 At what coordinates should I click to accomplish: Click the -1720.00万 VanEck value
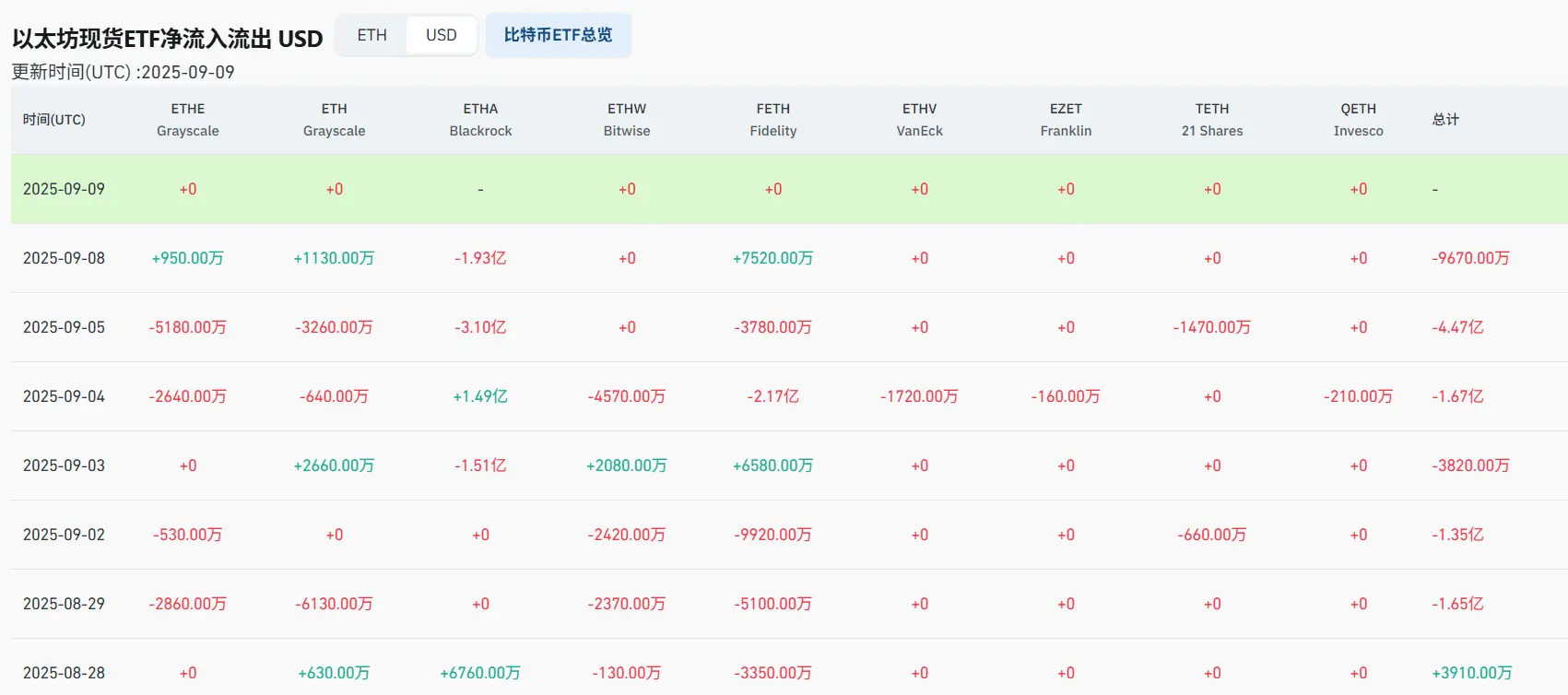click(x=920, y=396)
